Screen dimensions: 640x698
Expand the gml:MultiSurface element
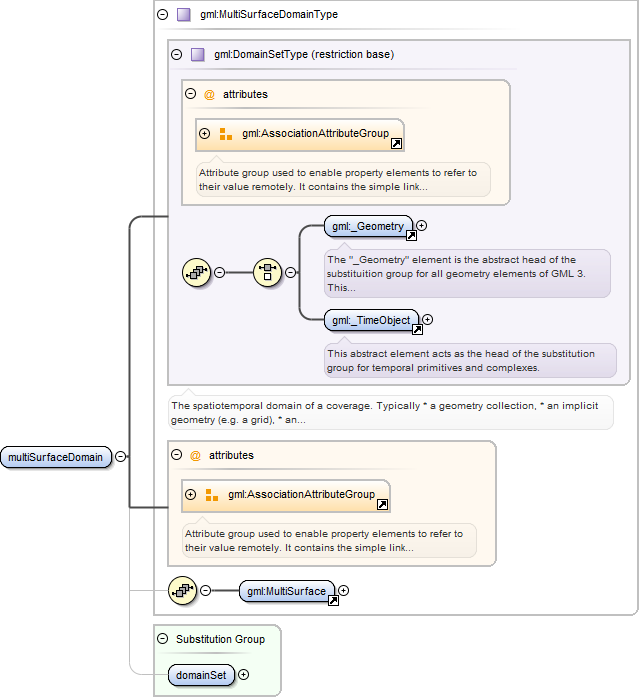coord(343,591)
